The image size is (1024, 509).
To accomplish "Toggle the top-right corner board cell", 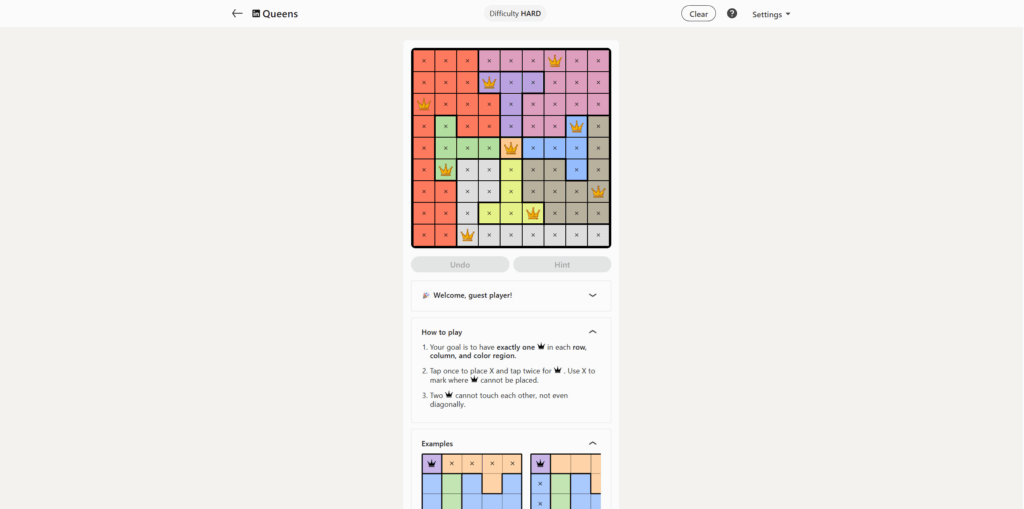I will (x=598, y=61).
